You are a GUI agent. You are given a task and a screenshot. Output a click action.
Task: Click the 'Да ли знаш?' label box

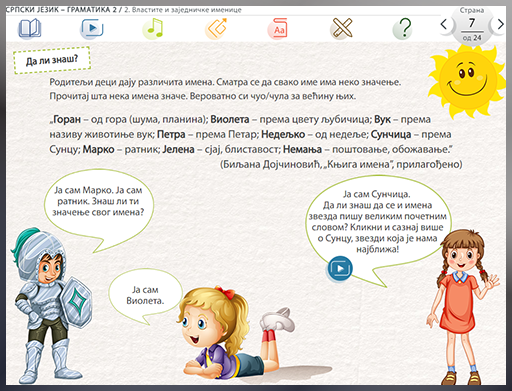(x=52, y=60)
